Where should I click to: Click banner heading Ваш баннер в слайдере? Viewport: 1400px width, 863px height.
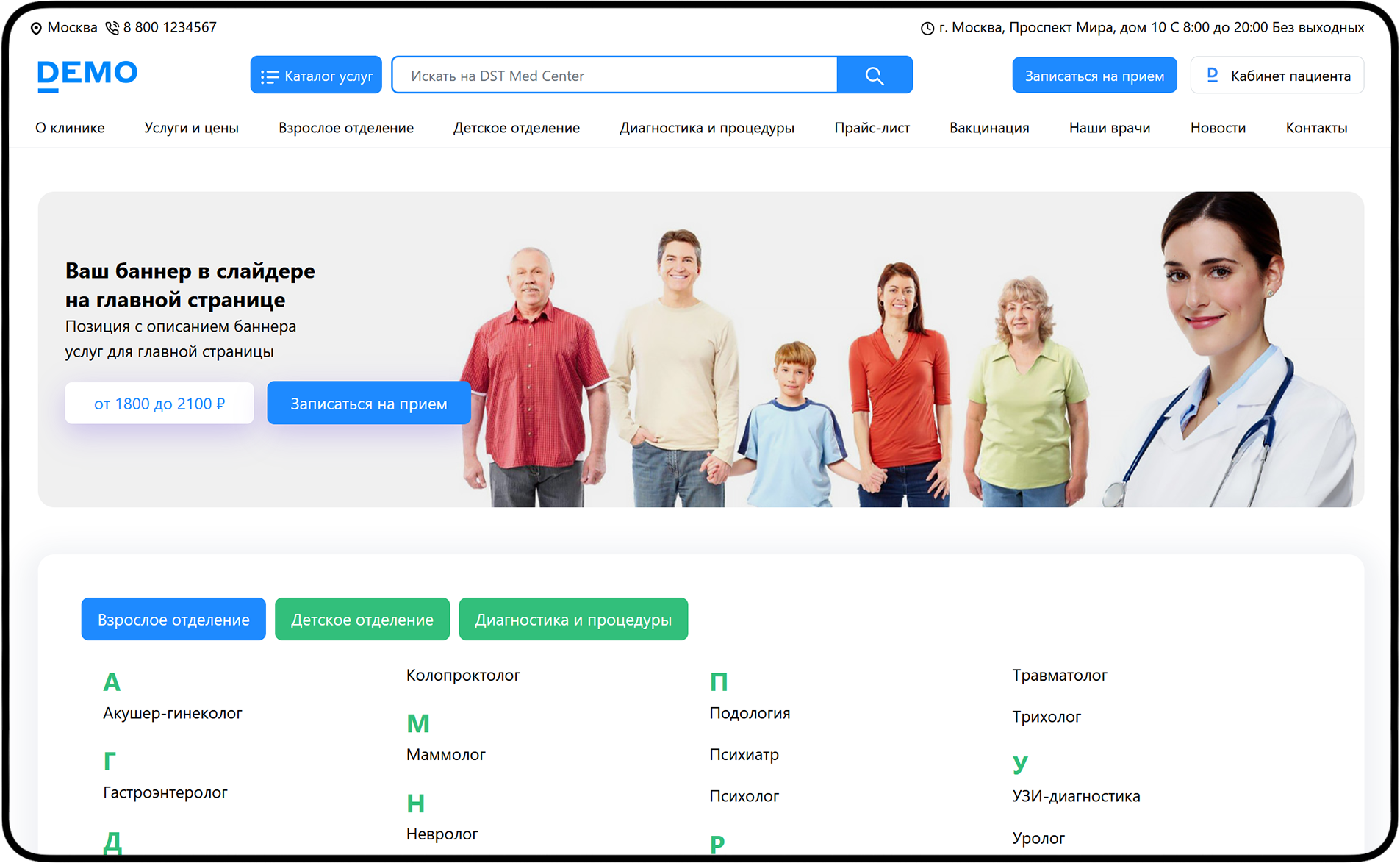click(190, 285)
